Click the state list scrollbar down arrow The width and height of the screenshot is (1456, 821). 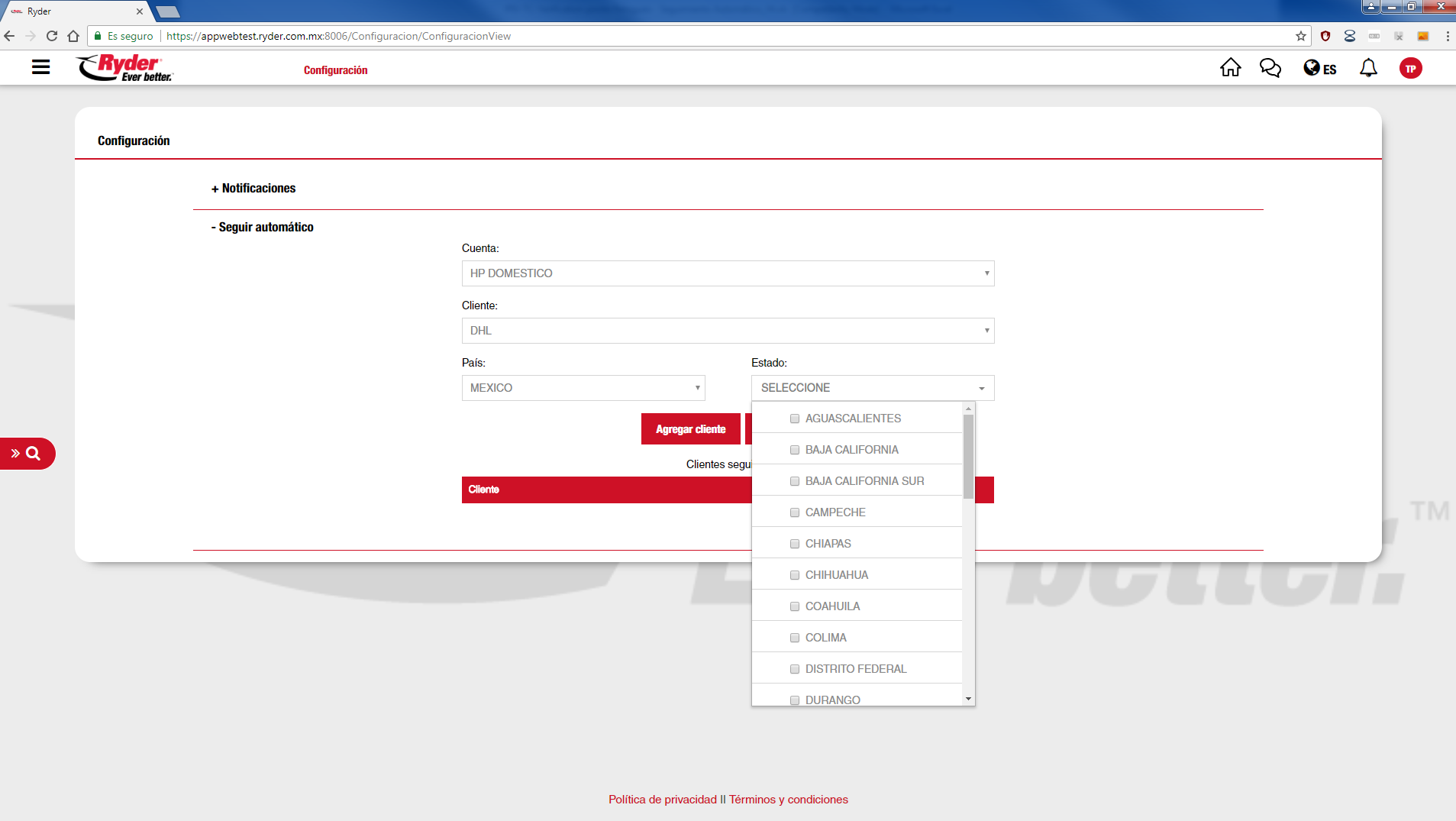pyautogui.click(x=968, y=699)
